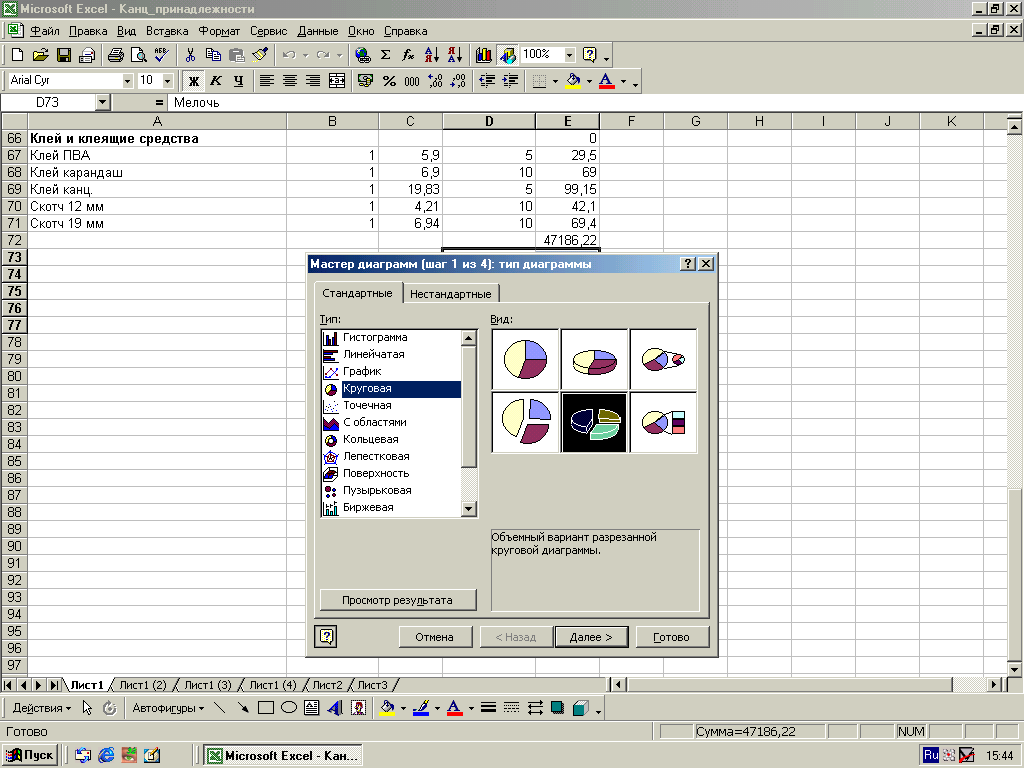This screenshot has width=1024, height=768.
Task: Click the Save diskette icon
Action: tap(63, 55)
